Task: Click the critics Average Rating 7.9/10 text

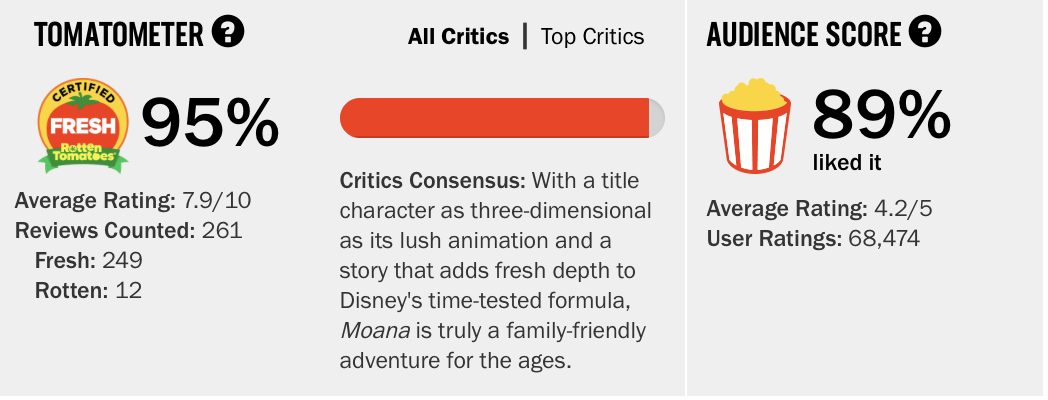Action: coord(133,200)
